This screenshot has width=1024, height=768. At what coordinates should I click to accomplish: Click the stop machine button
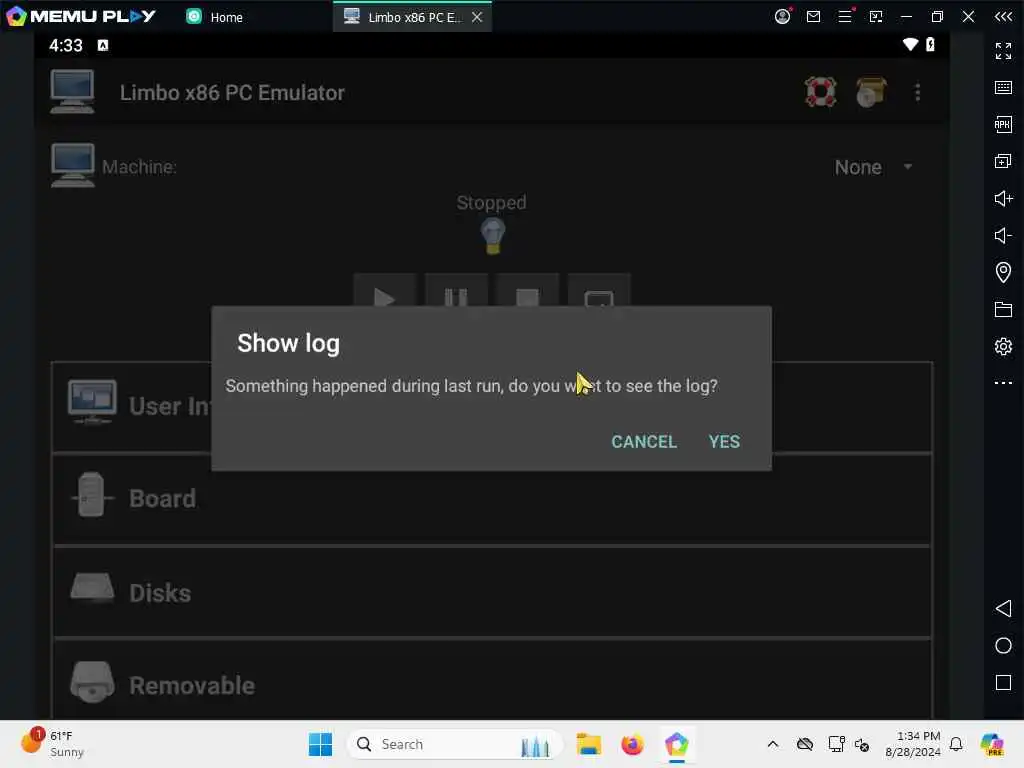527,291
